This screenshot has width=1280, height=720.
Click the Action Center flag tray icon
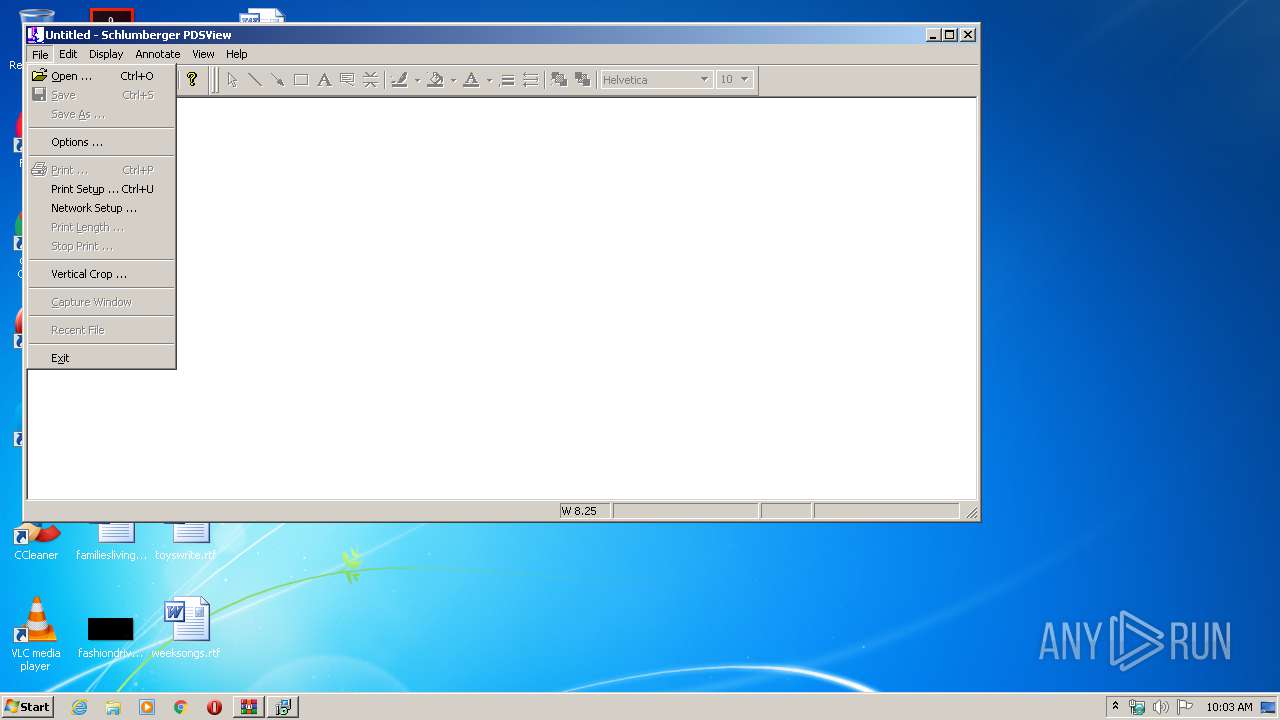1185,707
